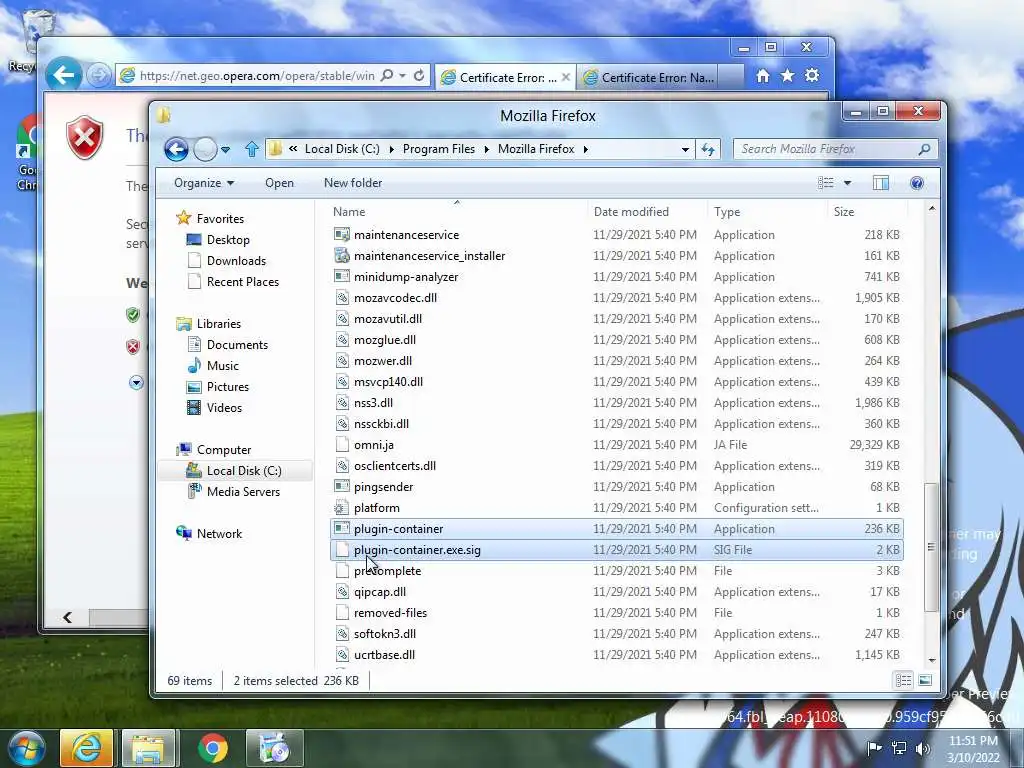Open Internet Explorer from the taskbar
1024x768 pixels.
(x=86, y=748)
